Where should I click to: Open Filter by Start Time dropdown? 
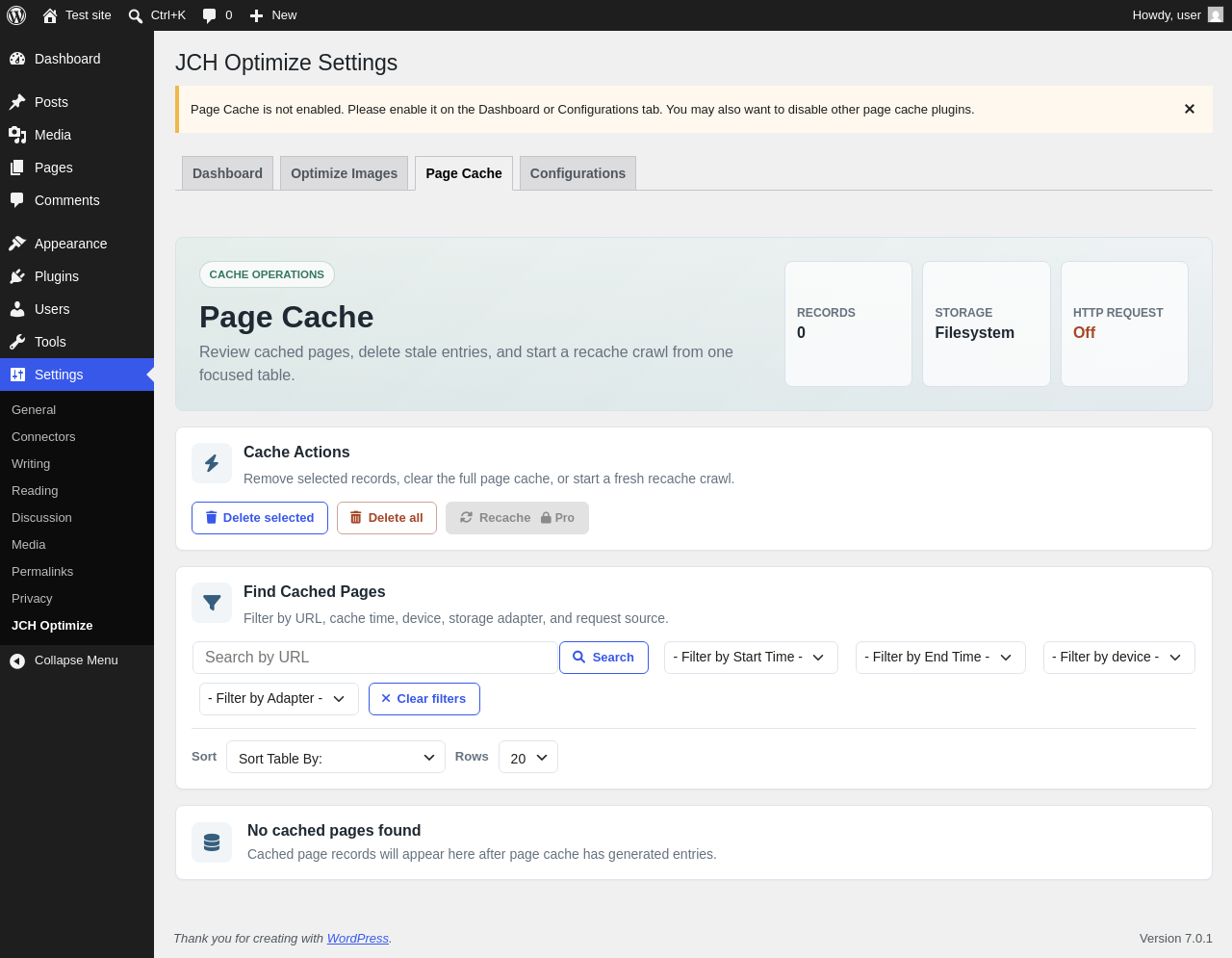[x=751, y=658]
